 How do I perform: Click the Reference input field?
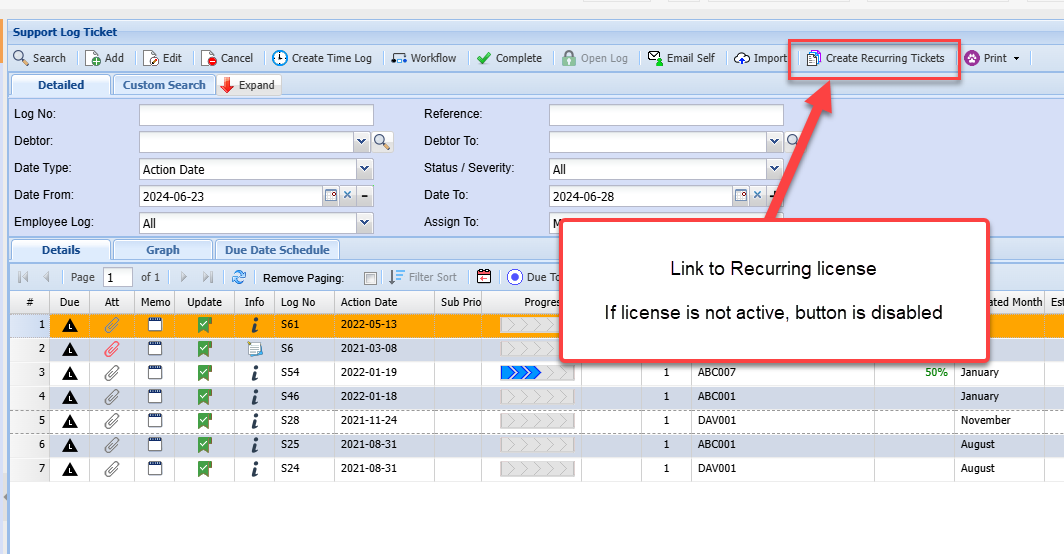pyautogui.click(x=666, y=115)
